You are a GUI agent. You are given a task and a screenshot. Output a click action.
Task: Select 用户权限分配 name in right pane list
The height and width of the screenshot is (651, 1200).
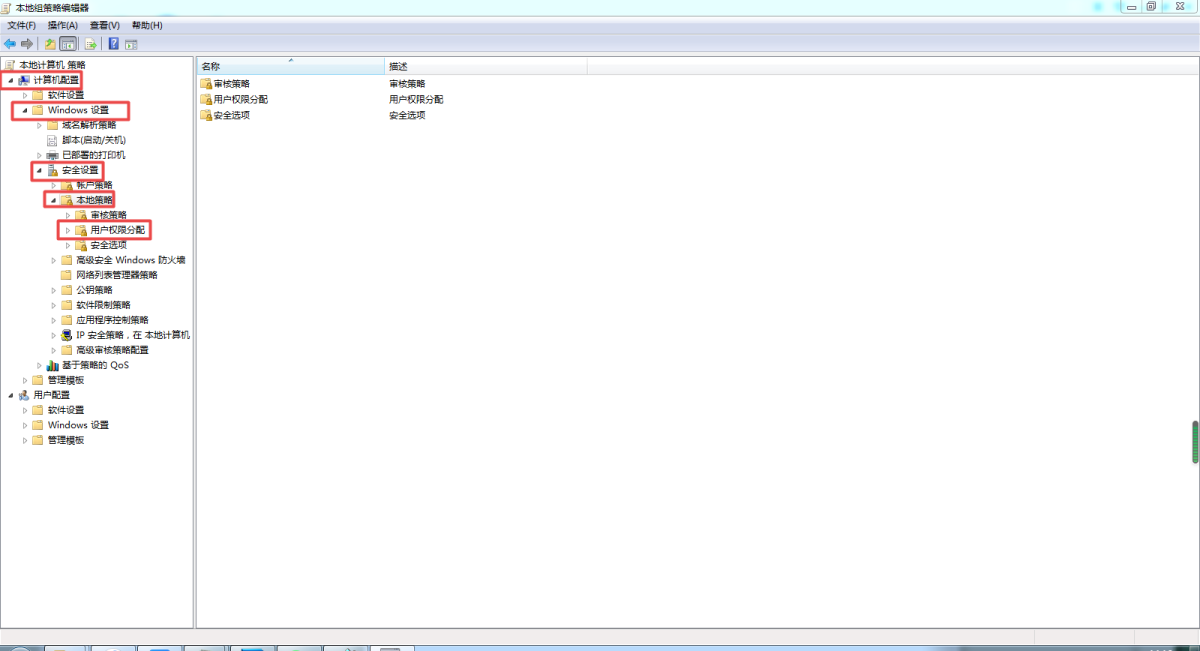(241, 100)
